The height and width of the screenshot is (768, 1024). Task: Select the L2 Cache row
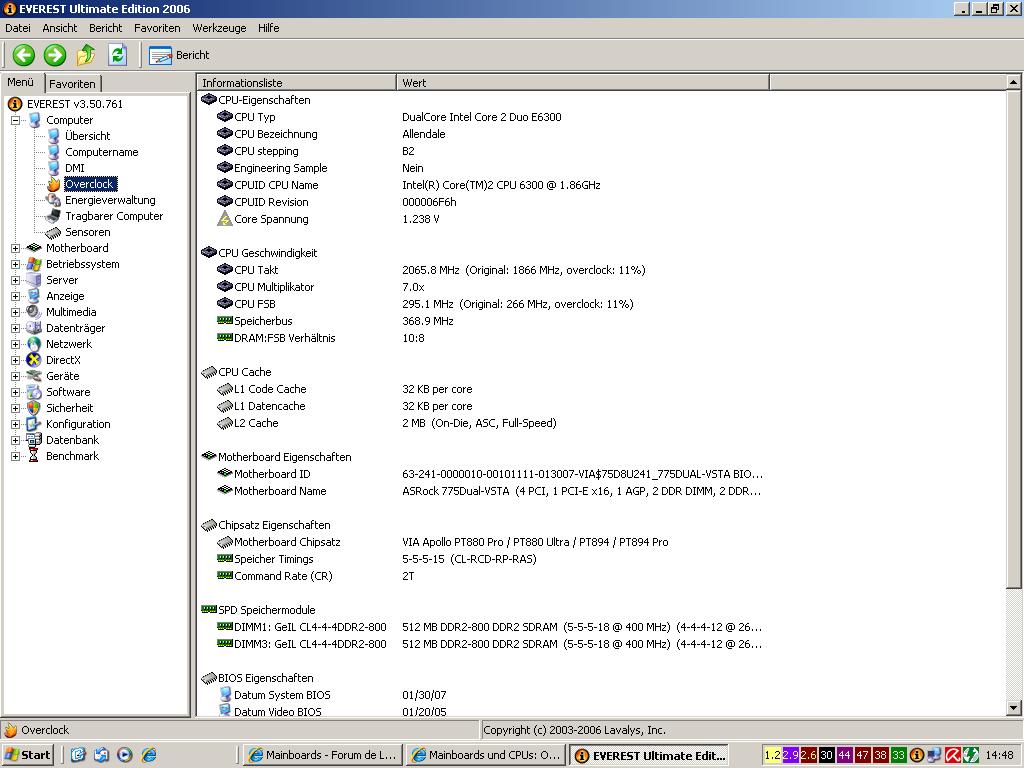483,423
